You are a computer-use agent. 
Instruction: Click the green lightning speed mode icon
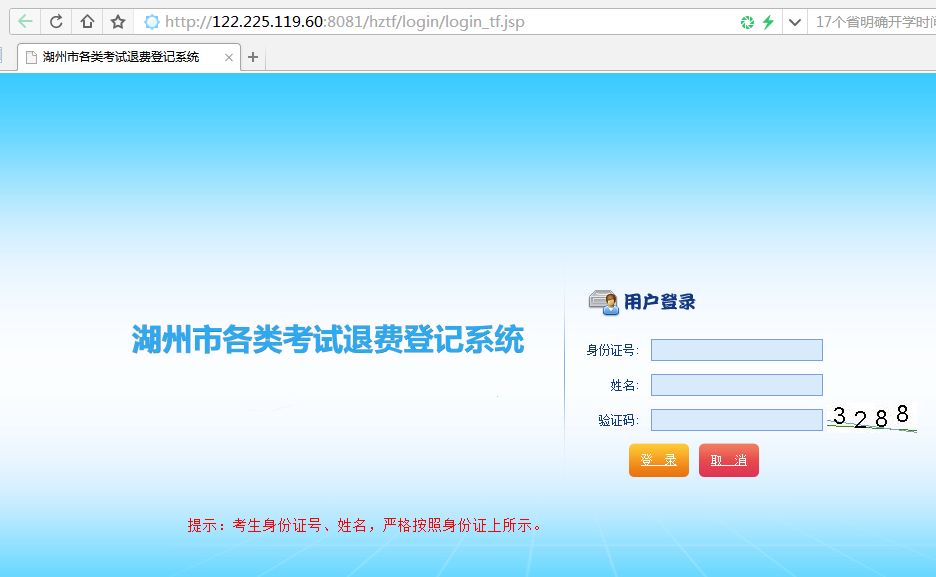pyautogui.click(x=768, y=22)
